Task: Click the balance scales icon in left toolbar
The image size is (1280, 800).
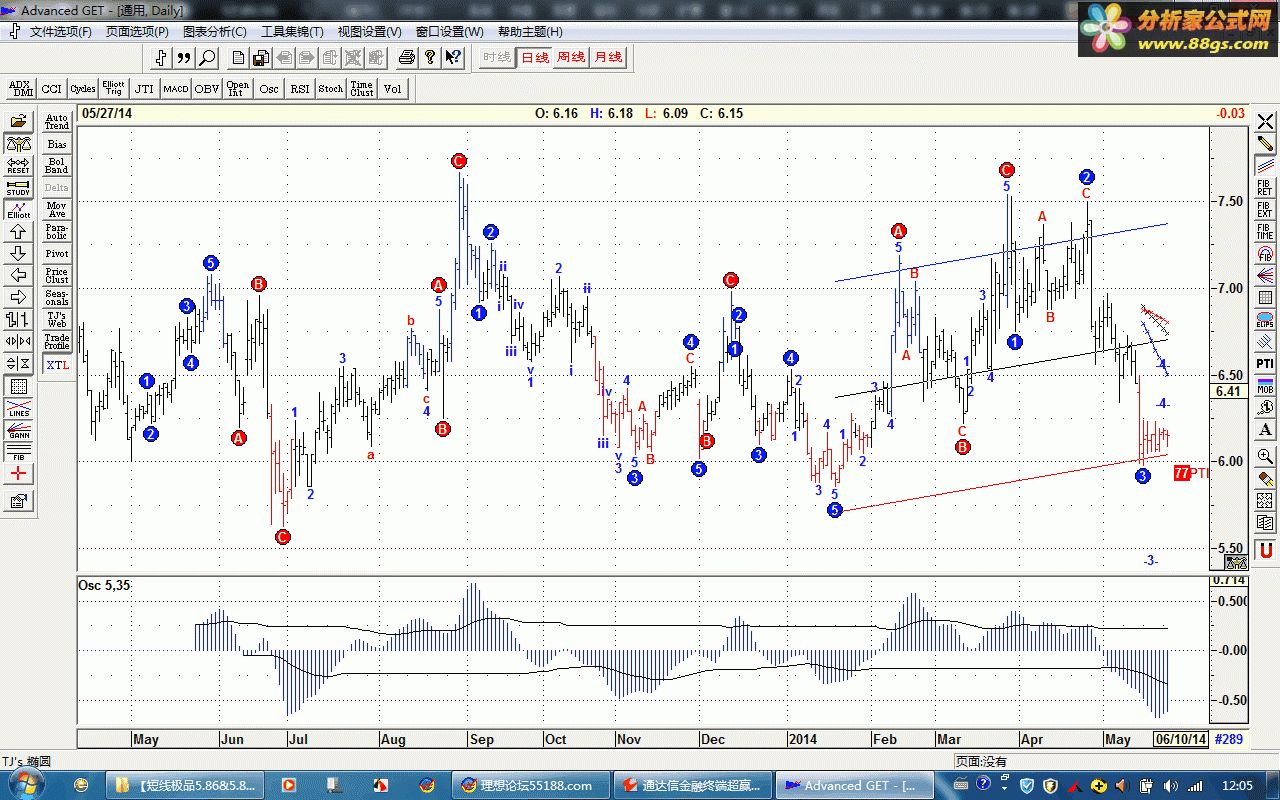Action: tap(18, 144)
